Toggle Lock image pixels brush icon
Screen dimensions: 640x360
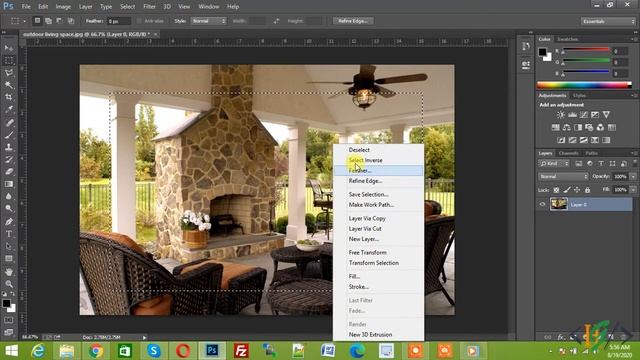[567, 190]
